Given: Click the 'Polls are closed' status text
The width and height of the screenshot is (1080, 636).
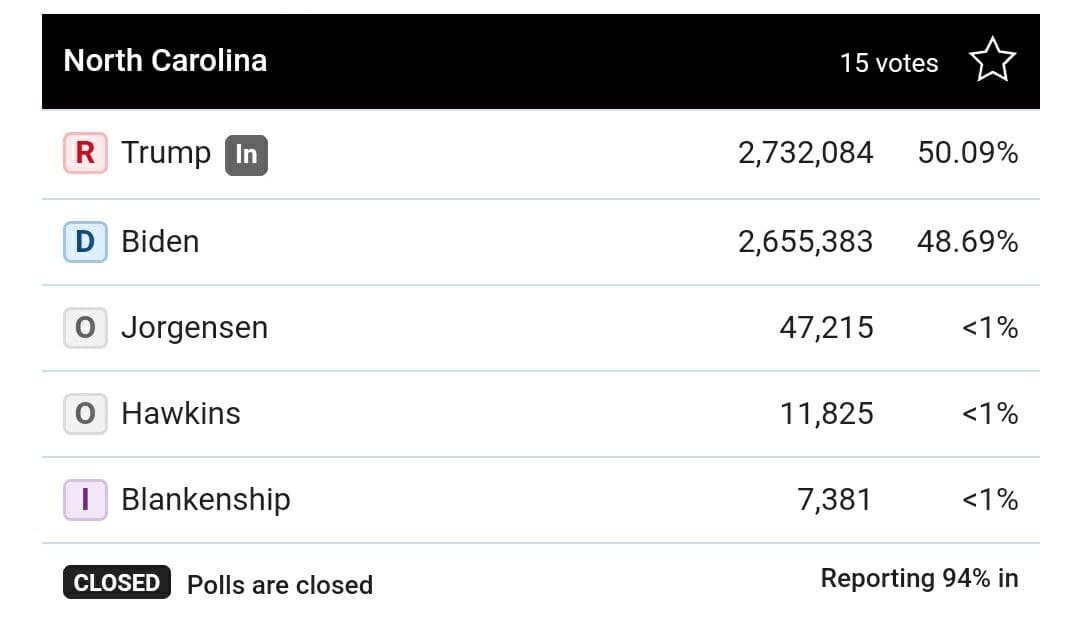Looking at the screenshot, I should tap(280, 585).
